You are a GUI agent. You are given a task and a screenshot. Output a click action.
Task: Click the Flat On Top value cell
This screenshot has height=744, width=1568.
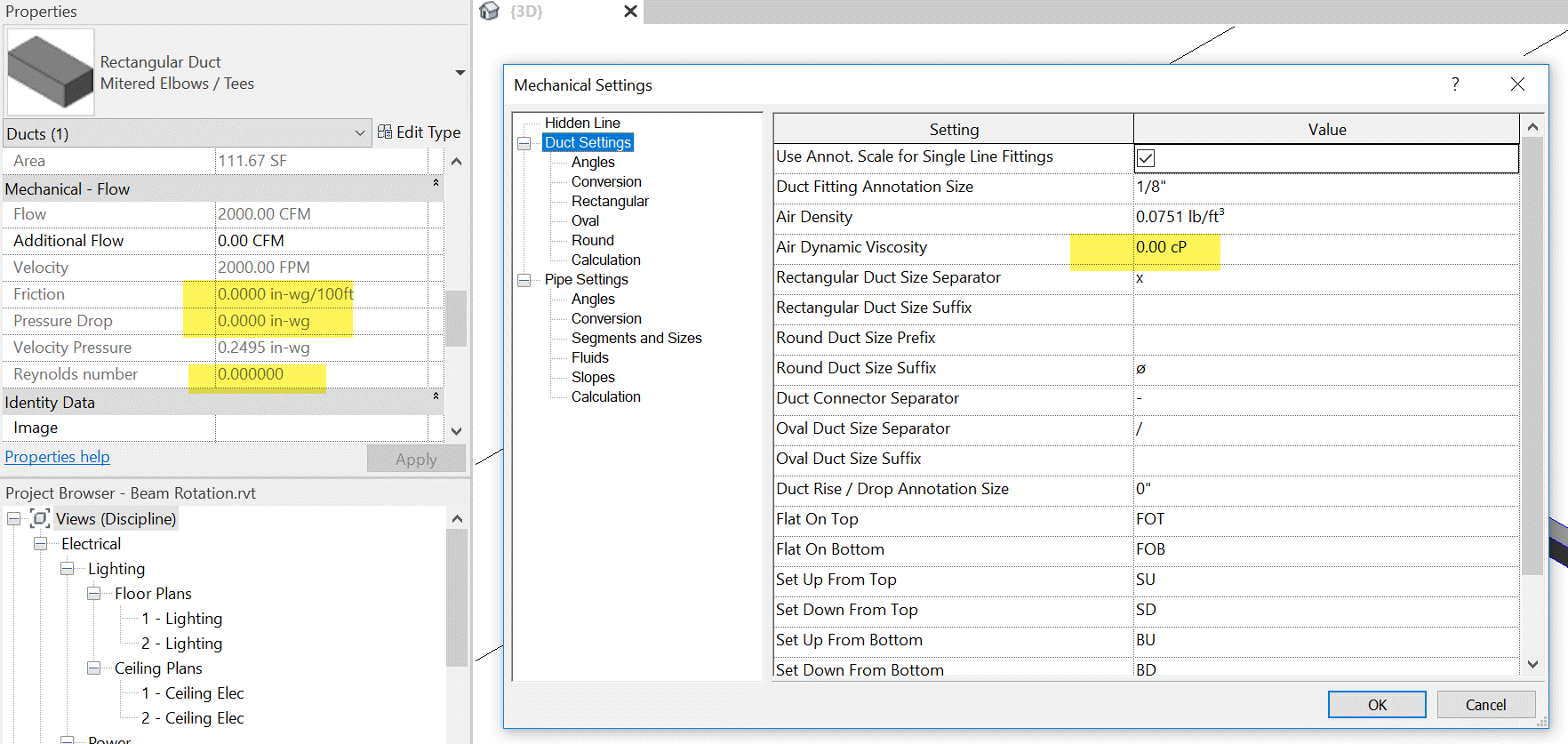tap(1325, 519)
